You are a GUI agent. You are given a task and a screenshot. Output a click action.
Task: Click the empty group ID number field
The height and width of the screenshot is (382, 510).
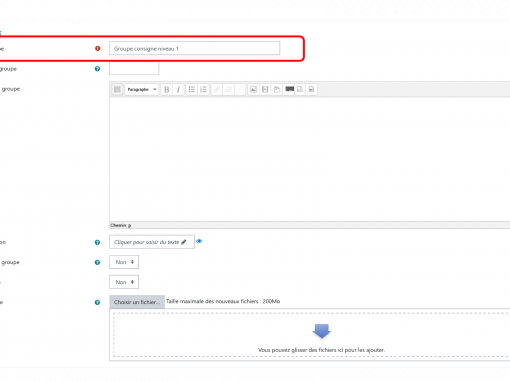134,68
